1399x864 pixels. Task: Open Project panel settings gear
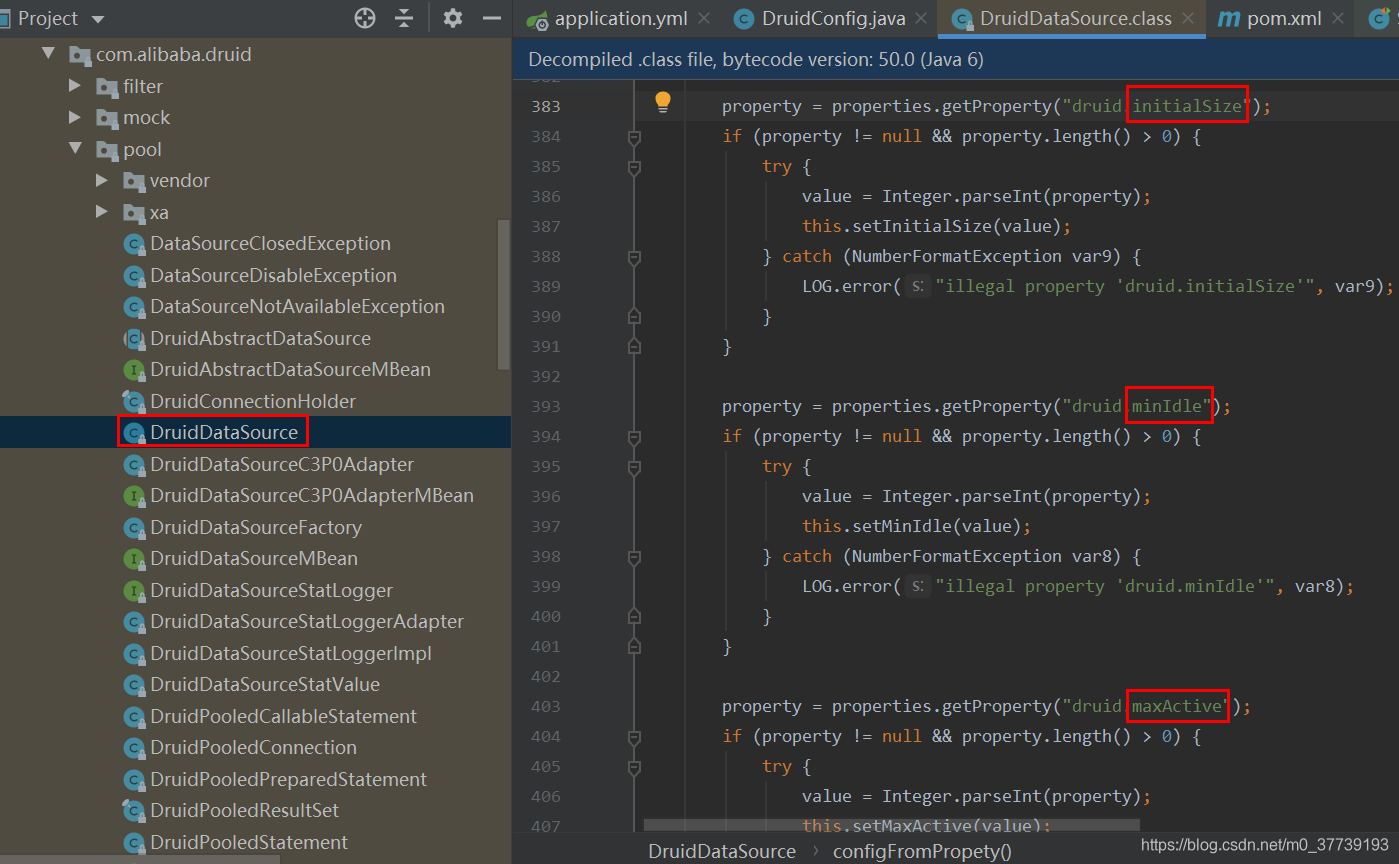pos(453,18)
